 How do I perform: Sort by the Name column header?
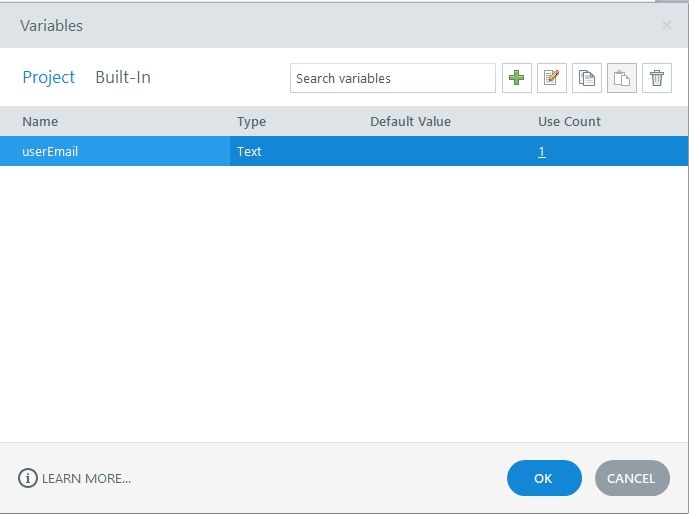pos(40,121)
